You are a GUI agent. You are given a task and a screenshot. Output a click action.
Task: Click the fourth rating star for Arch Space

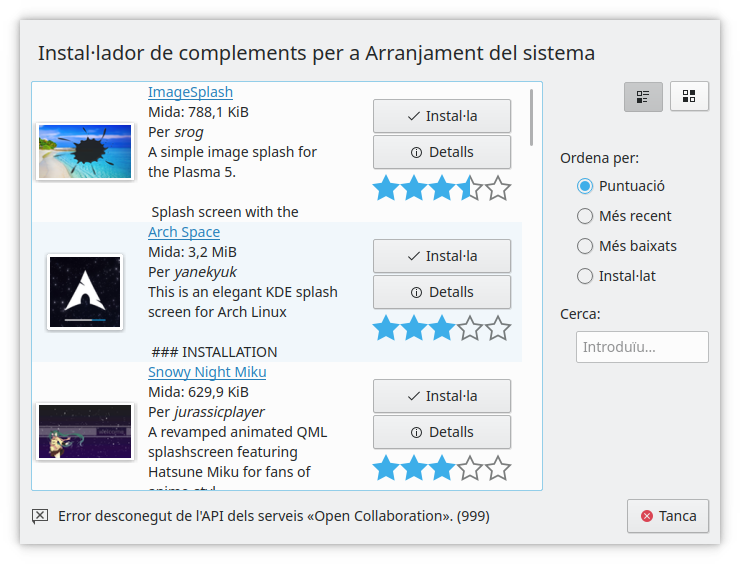[x=470, y=328]
